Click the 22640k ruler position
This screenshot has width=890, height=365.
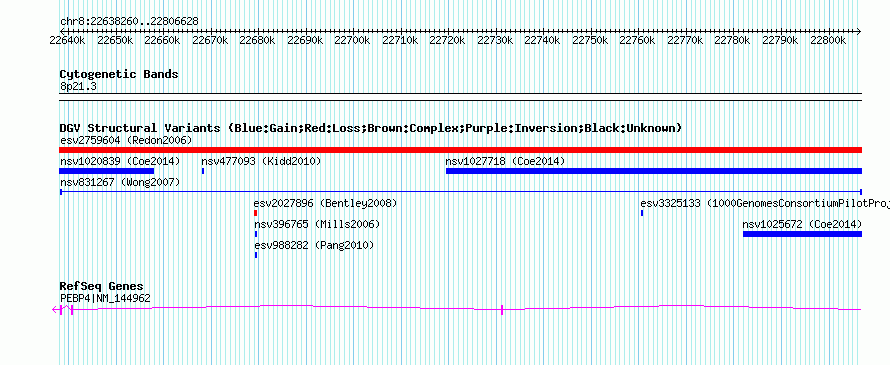68,41
